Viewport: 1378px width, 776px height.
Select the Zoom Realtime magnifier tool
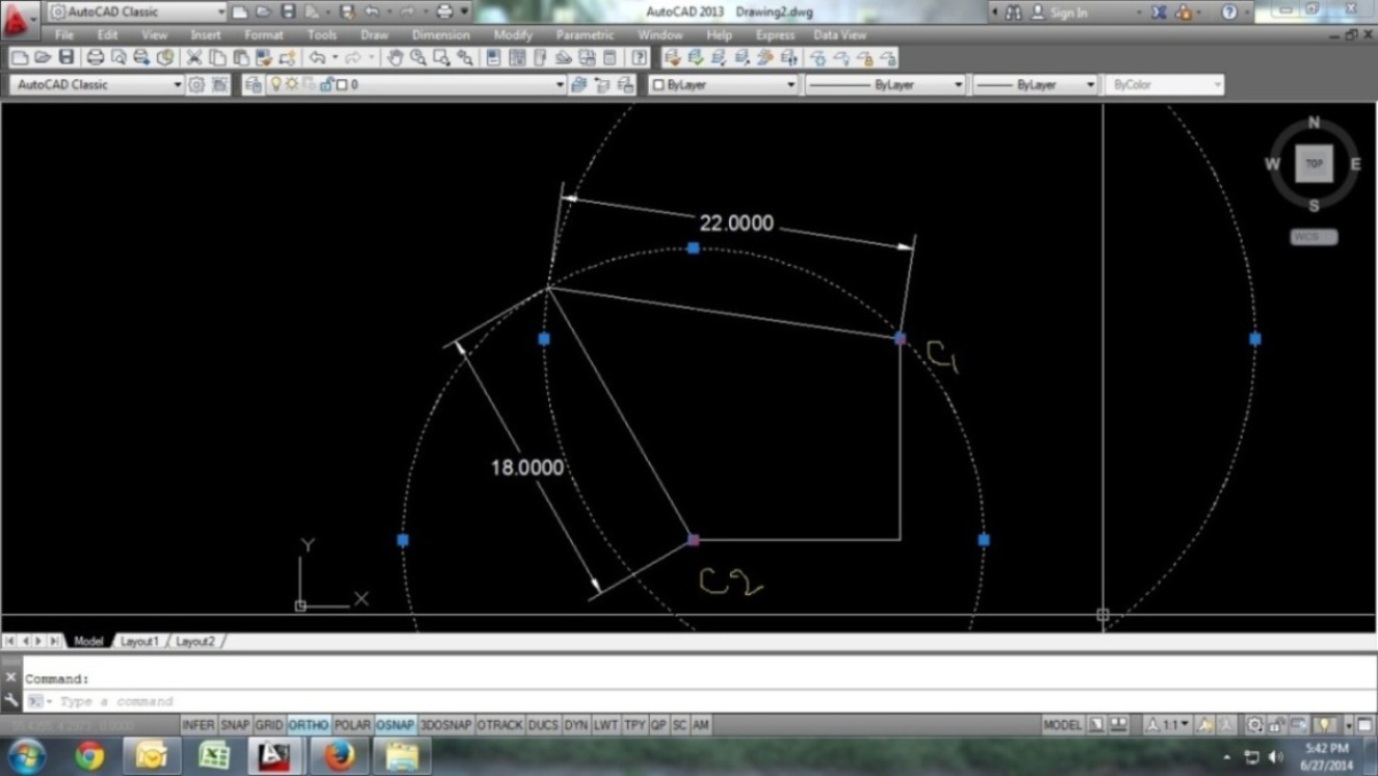pos(418,57)
